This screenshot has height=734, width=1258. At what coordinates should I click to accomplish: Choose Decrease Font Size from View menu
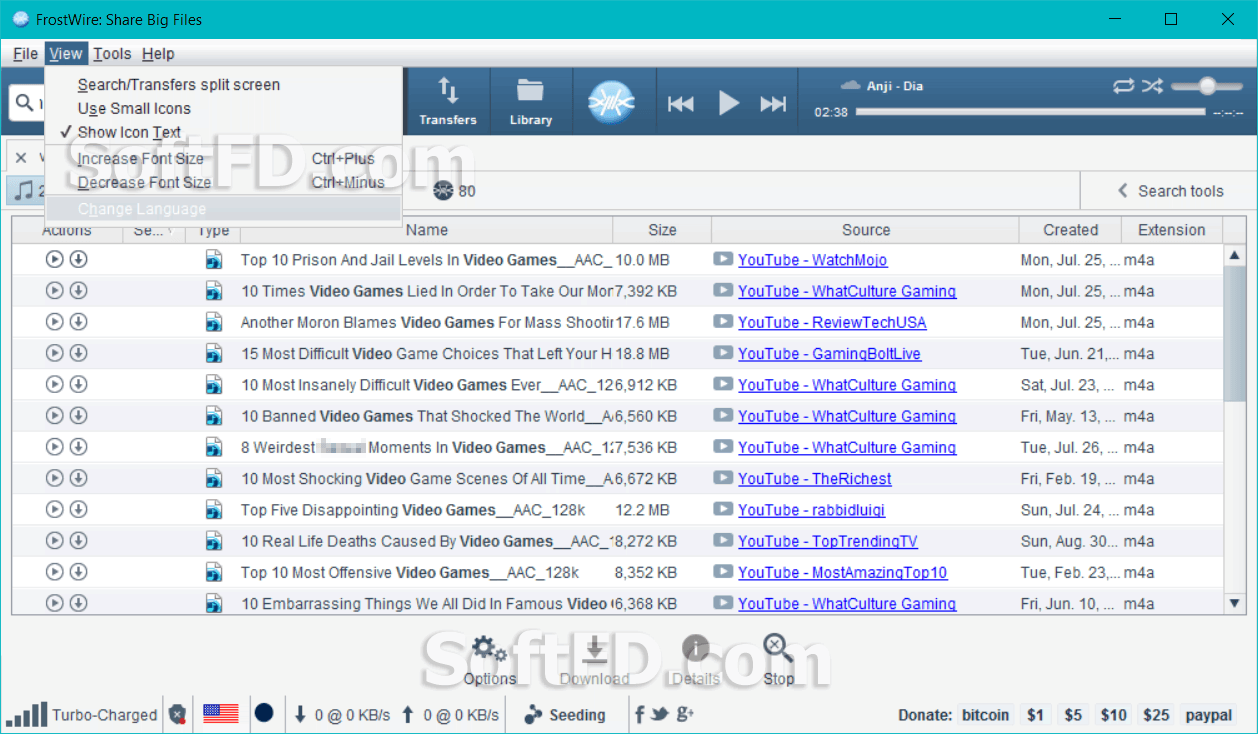pos(223,182)
